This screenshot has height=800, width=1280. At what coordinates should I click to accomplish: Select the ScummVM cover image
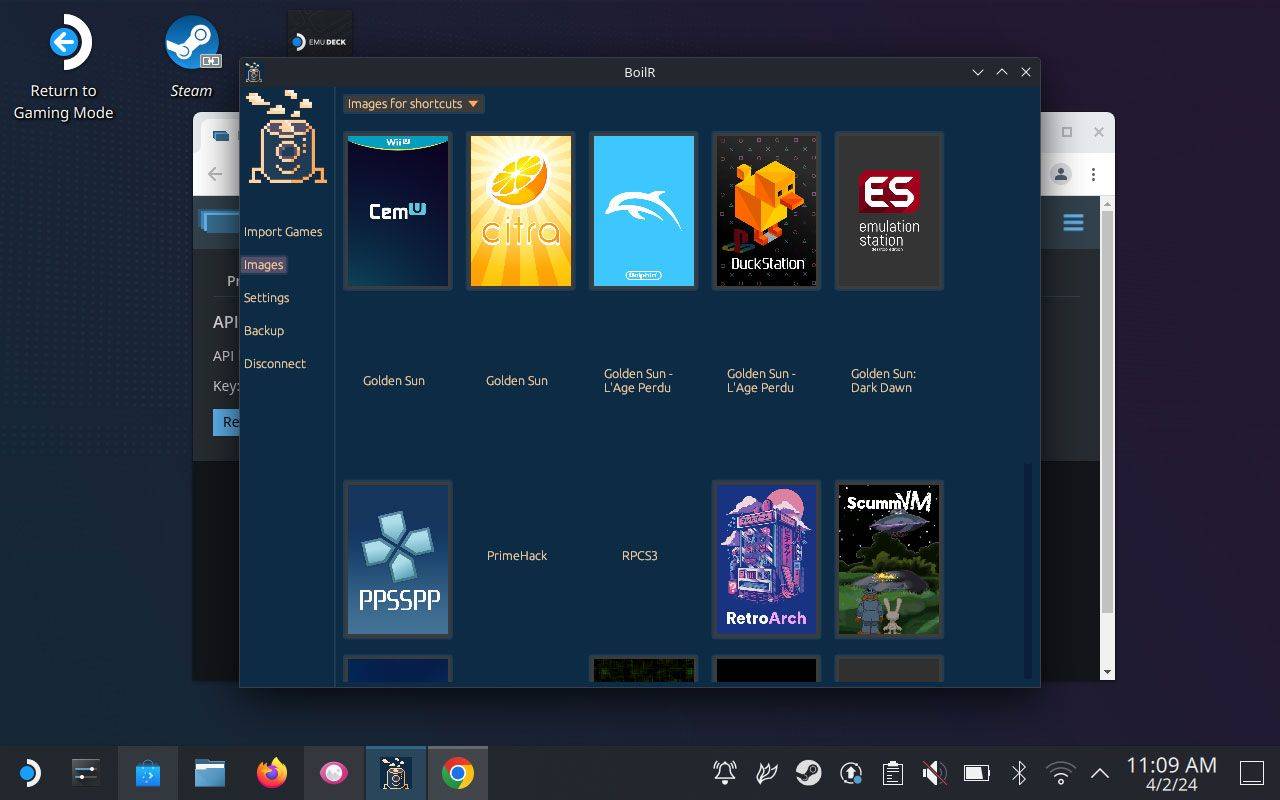coord(889,560)
